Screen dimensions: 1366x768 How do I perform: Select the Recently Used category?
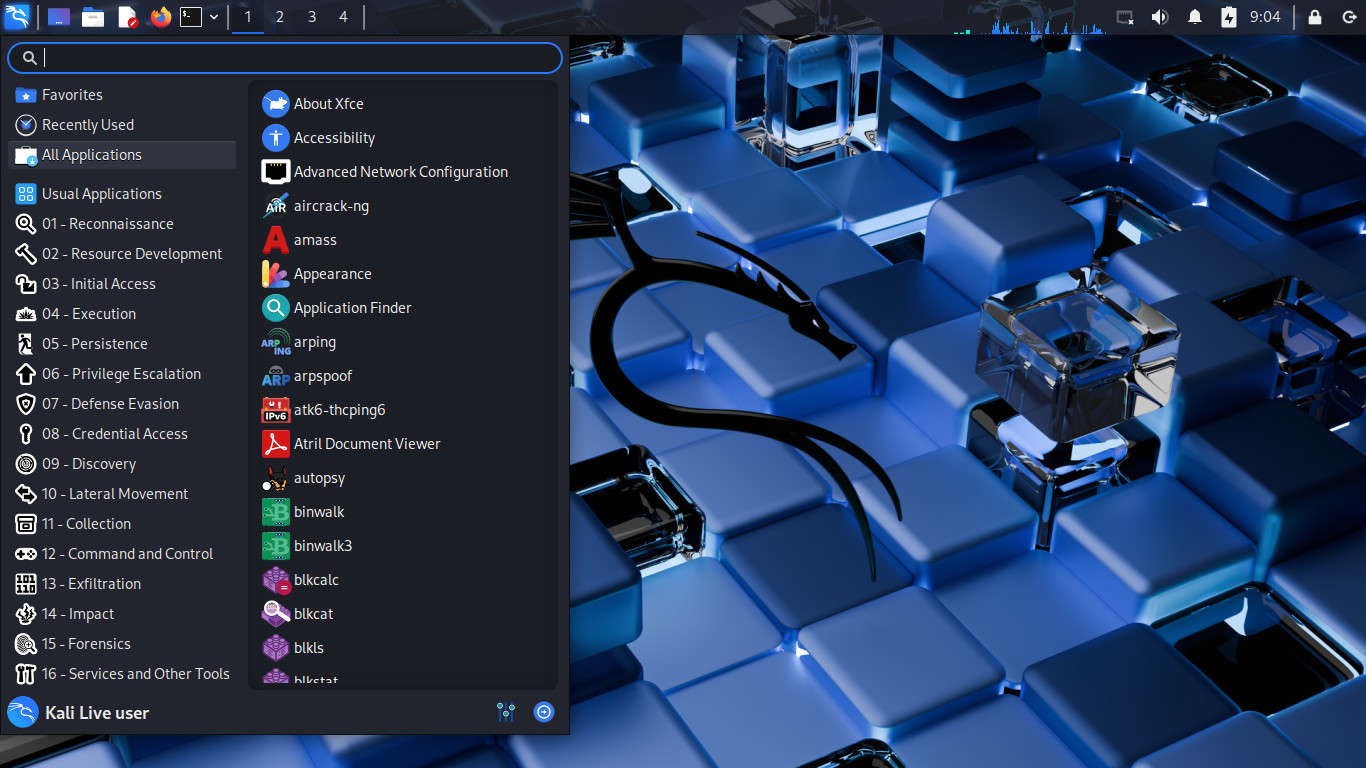(x=87, y=125)
